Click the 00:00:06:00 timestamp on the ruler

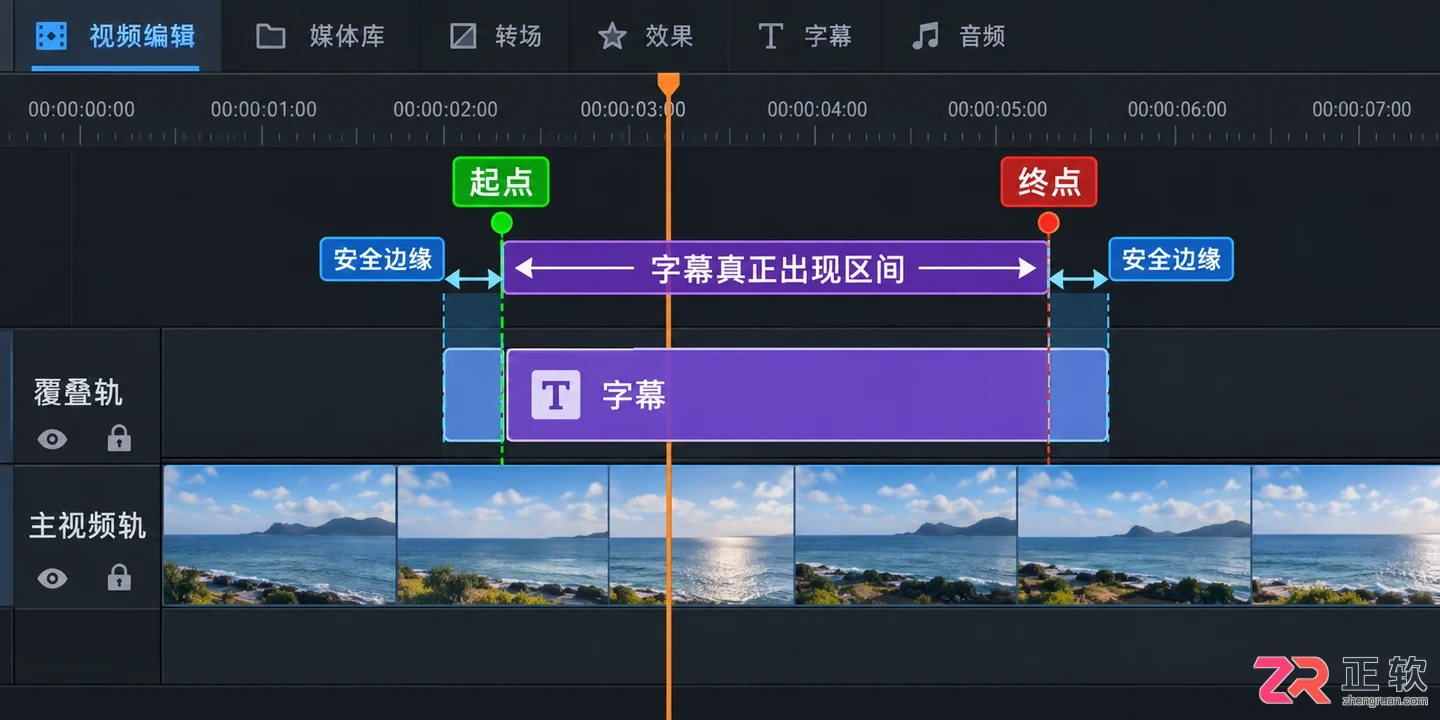point(1177,109)
